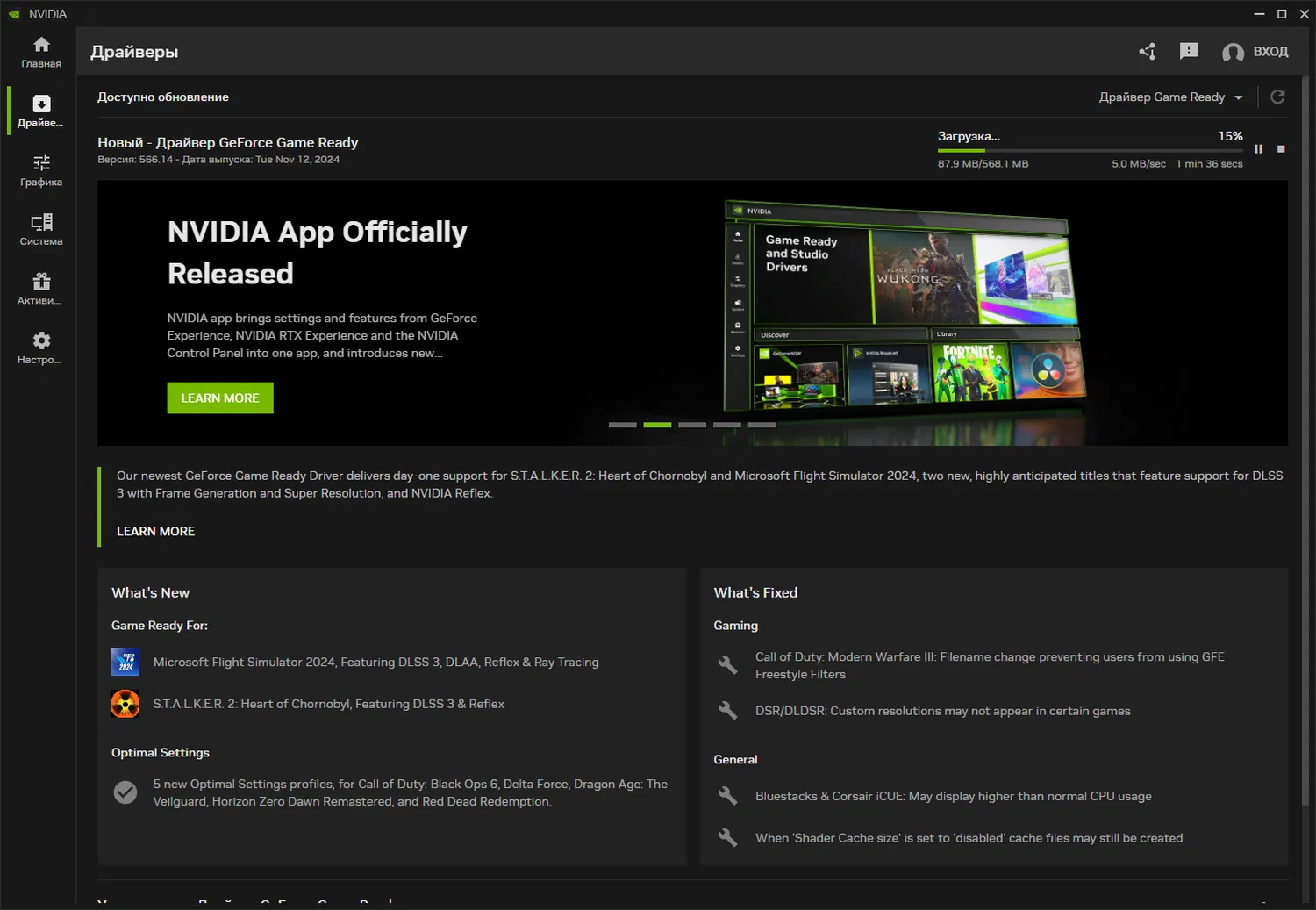1316x910 pixels.
Task: Click the 5 new Optimal Settings profiles text
Action: [411, 792]
